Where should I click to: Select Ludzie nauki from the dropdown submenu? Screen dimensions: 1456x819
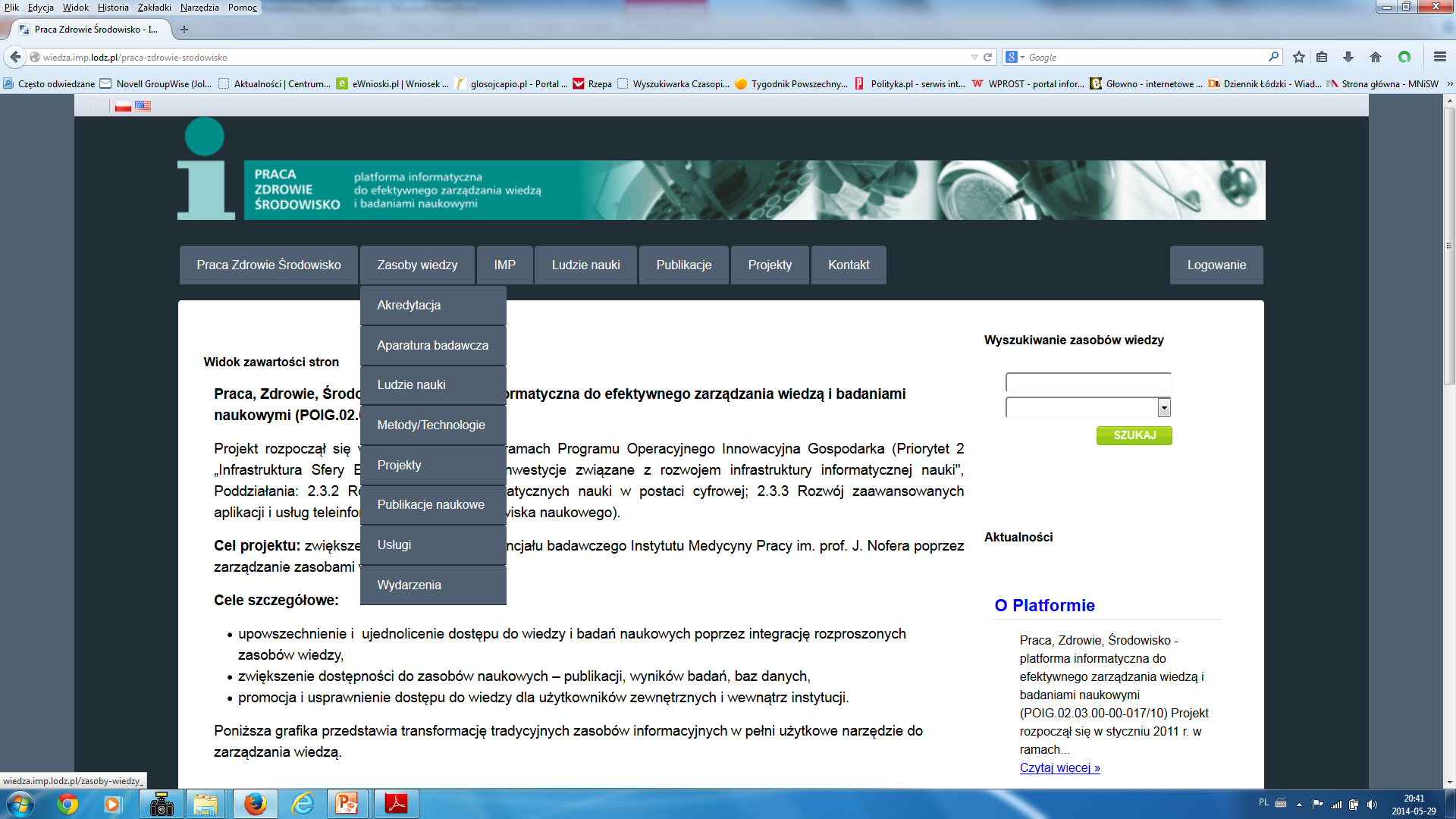coord(433,384)
